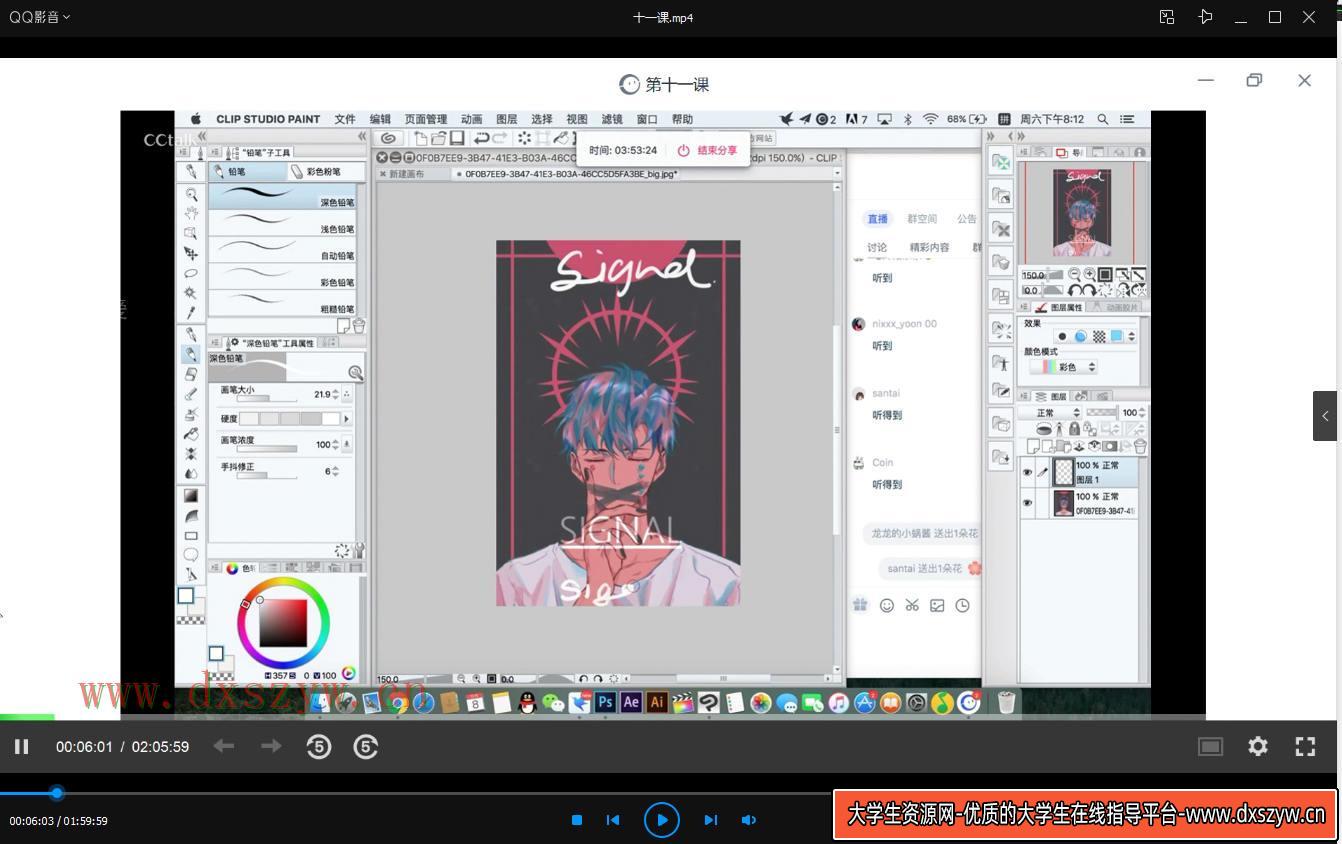
Task: Toggle visibility eye of 图层 1 layer
Action: [x=1027, y=472]
